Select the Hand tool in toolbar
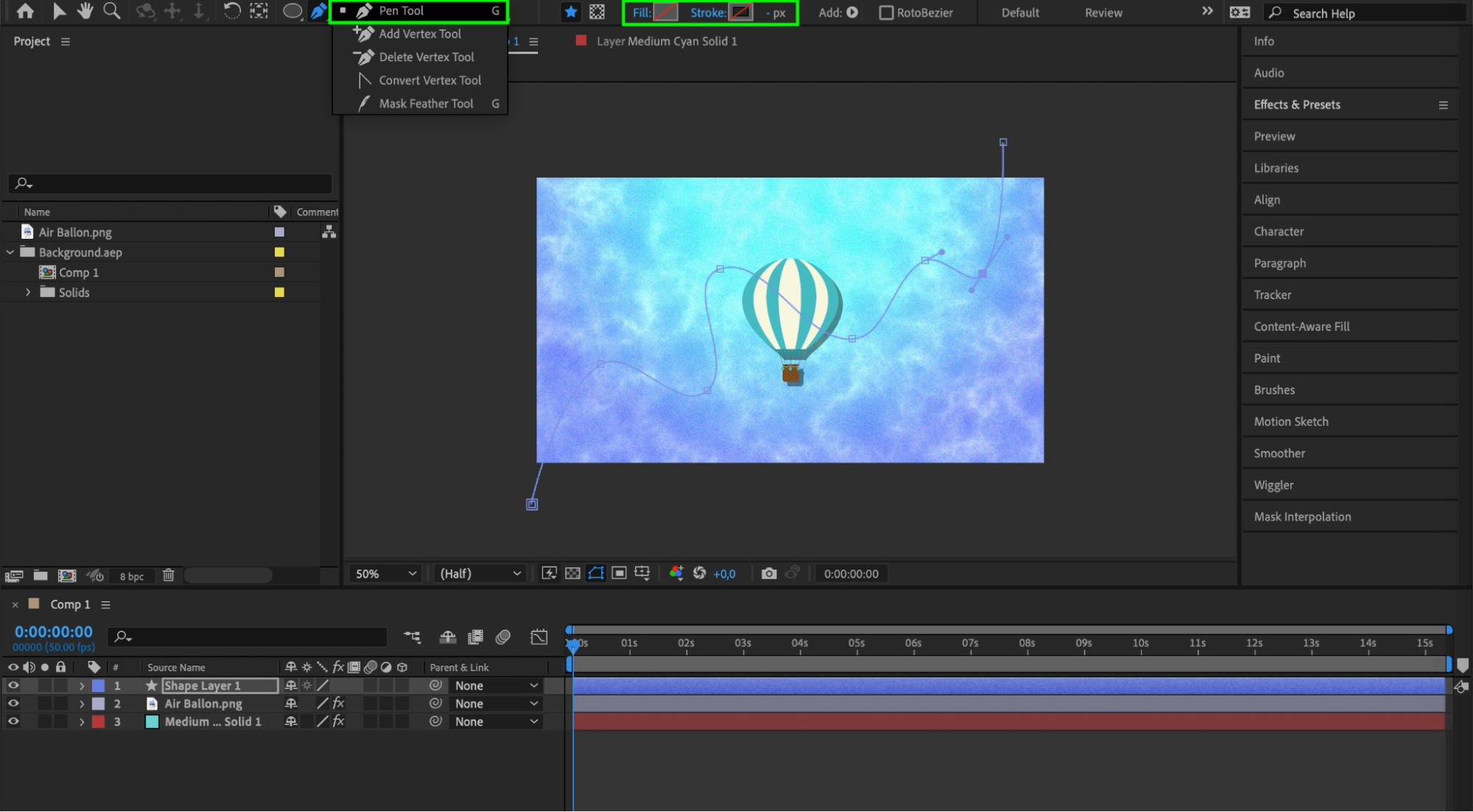Screen dimensions: 1473x812 coord(85,11)
